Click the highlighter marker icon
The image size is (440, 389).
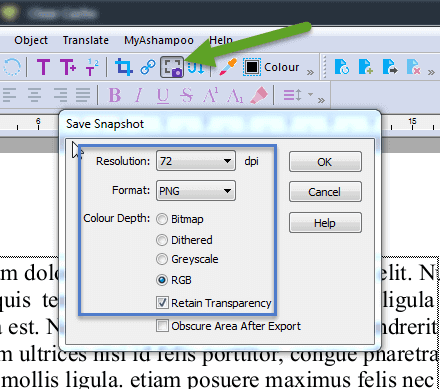point(259,95)
